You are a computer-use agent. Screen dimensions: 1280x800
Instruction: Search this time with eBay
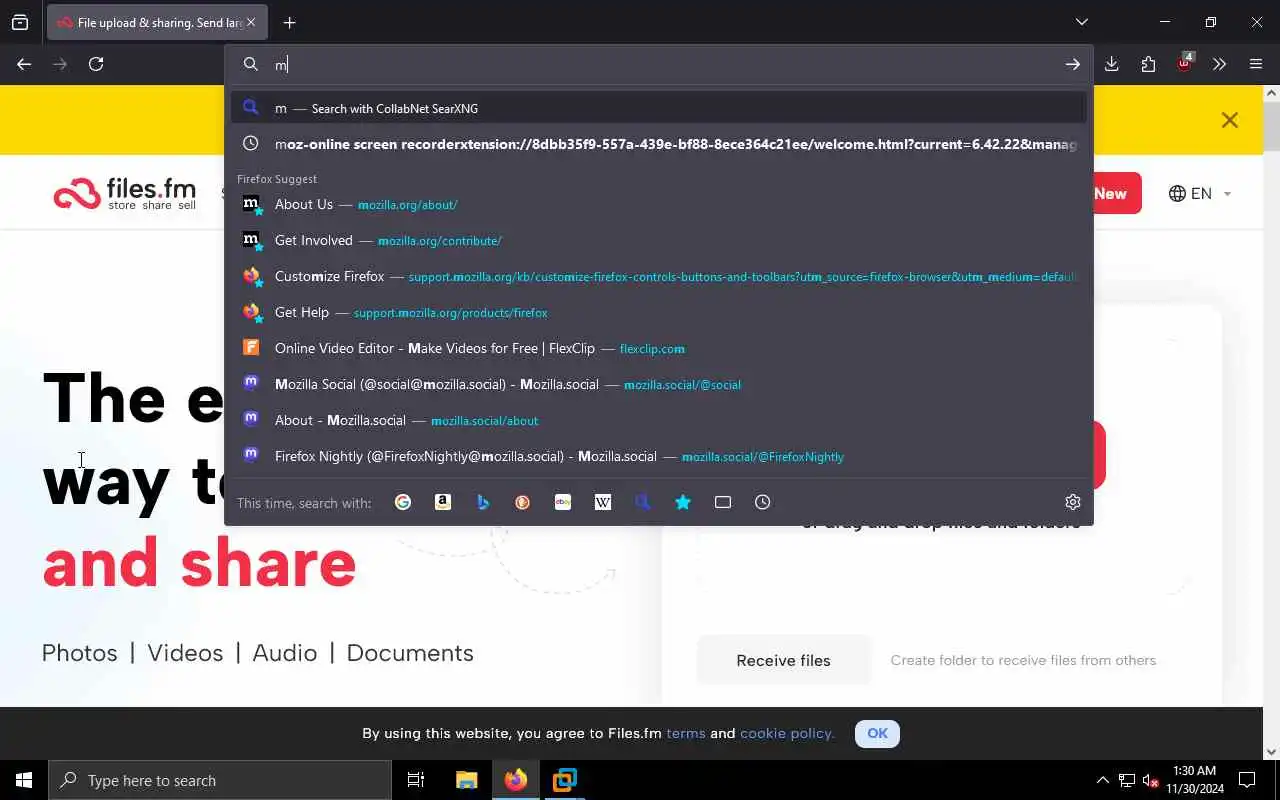point(563,502)
